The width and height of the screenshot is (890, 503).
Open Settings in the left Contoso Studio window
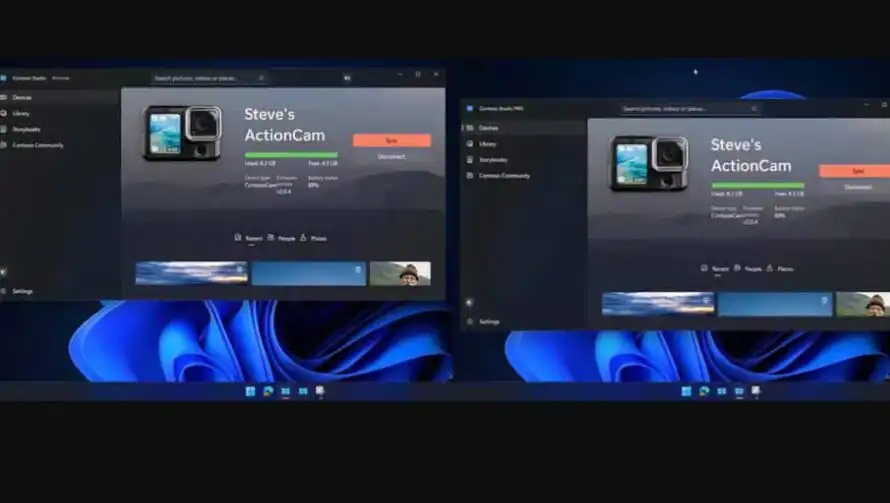(22, 291)
